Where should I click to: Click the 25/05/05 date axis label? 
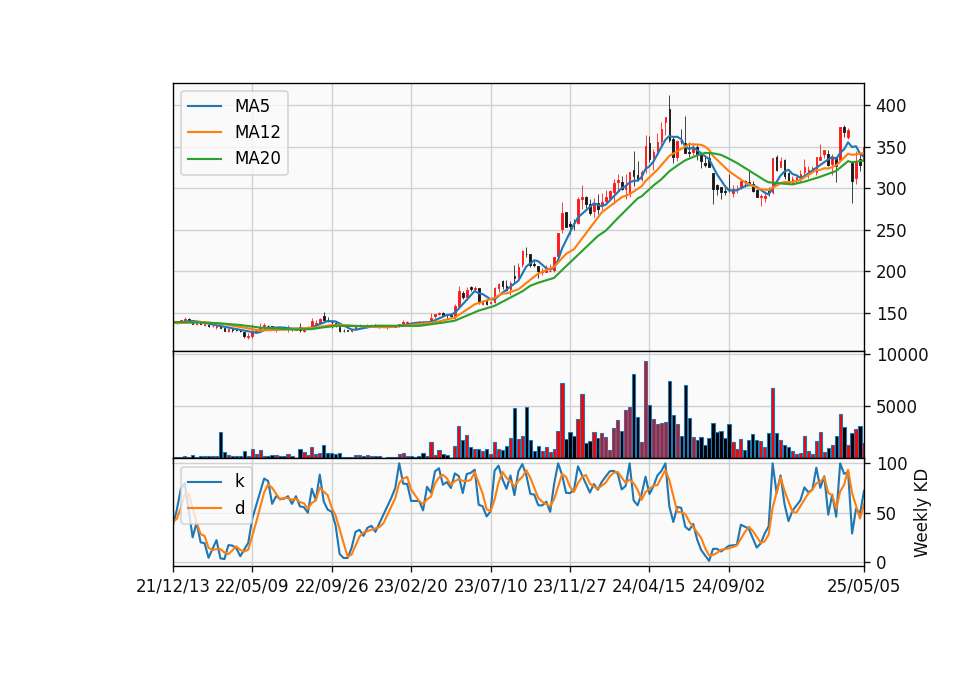coord(864,586)
